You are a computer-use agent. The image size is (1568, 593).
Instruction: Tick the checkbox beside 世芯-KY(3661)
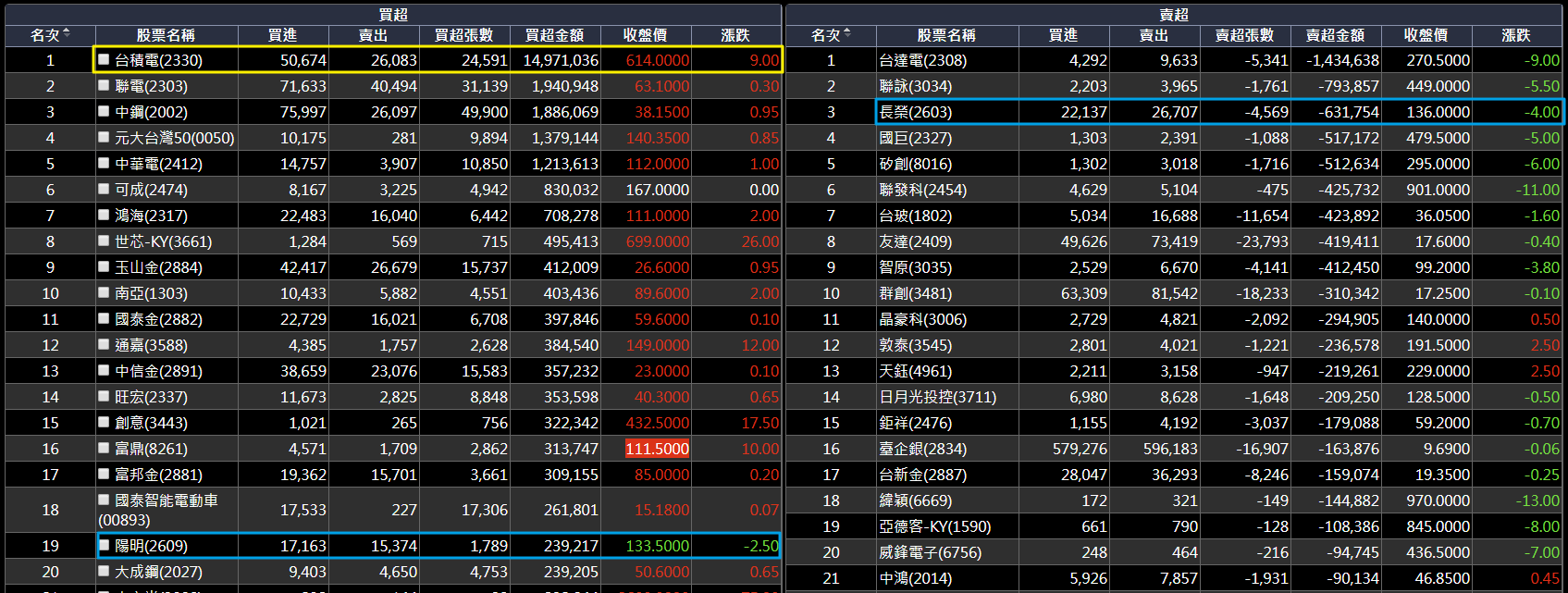coord(104,241)
